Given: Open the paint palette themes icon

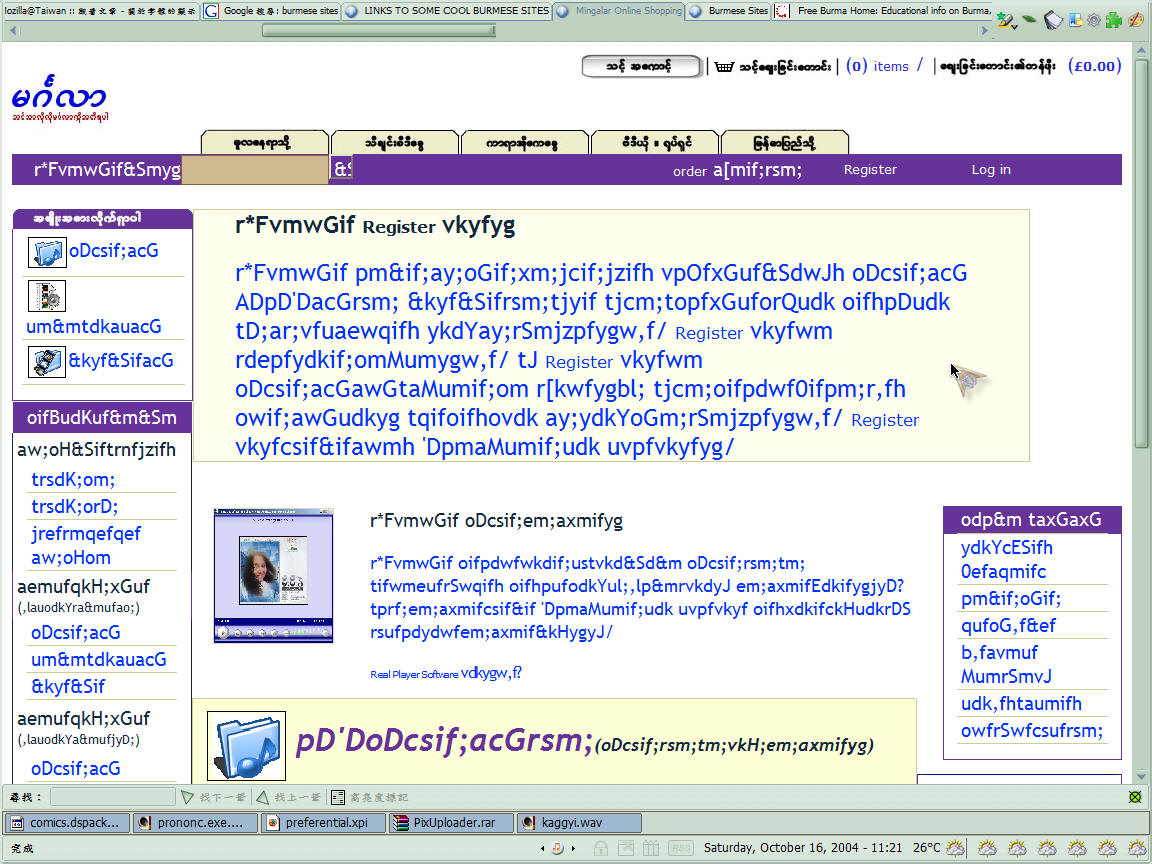Looking at the screenshot, I should (1136, 20).
